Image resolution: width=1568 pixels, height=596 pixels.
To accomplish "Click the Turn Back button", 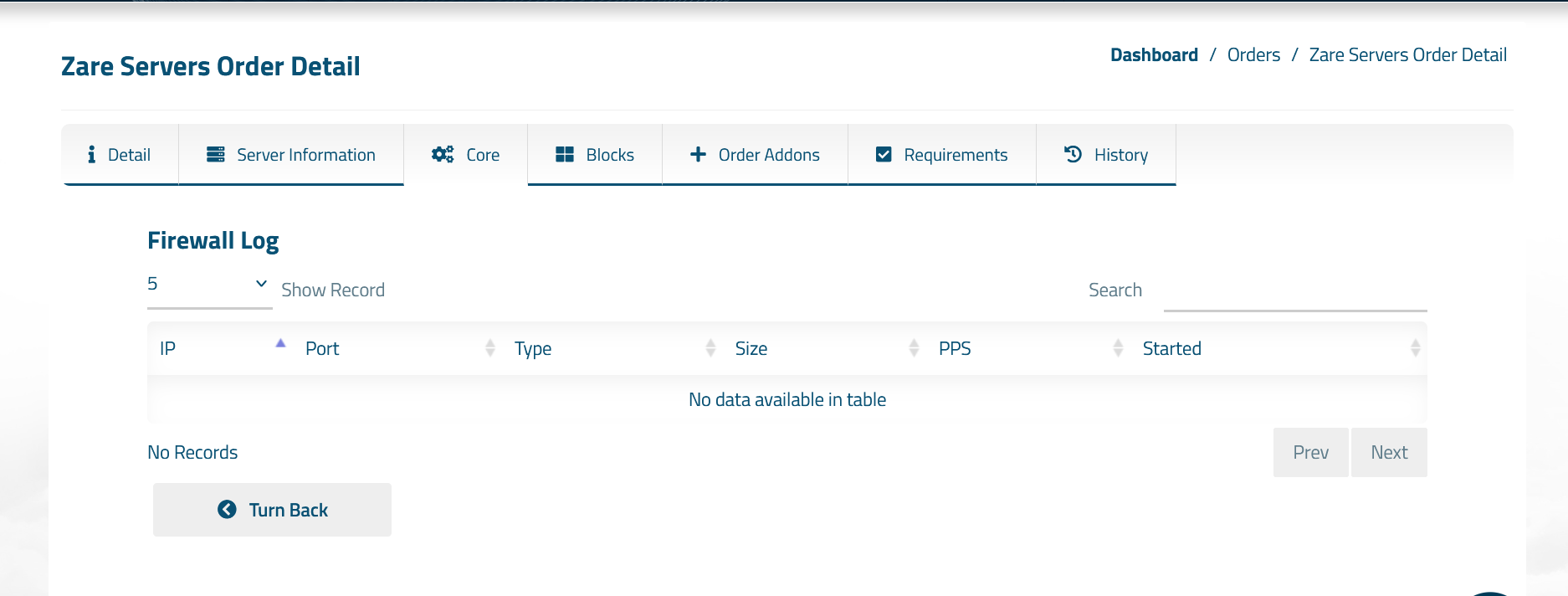I will (272, 510).
